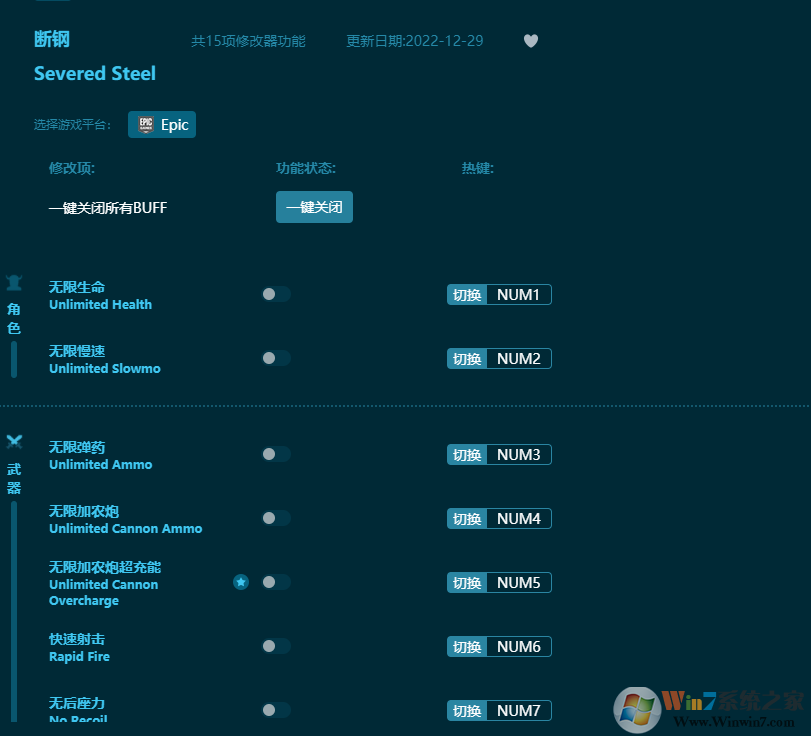Image resolution: width=811 pixels, height=736 pixels.
Task: Click the 角色 category label
Action: point(14,319)
